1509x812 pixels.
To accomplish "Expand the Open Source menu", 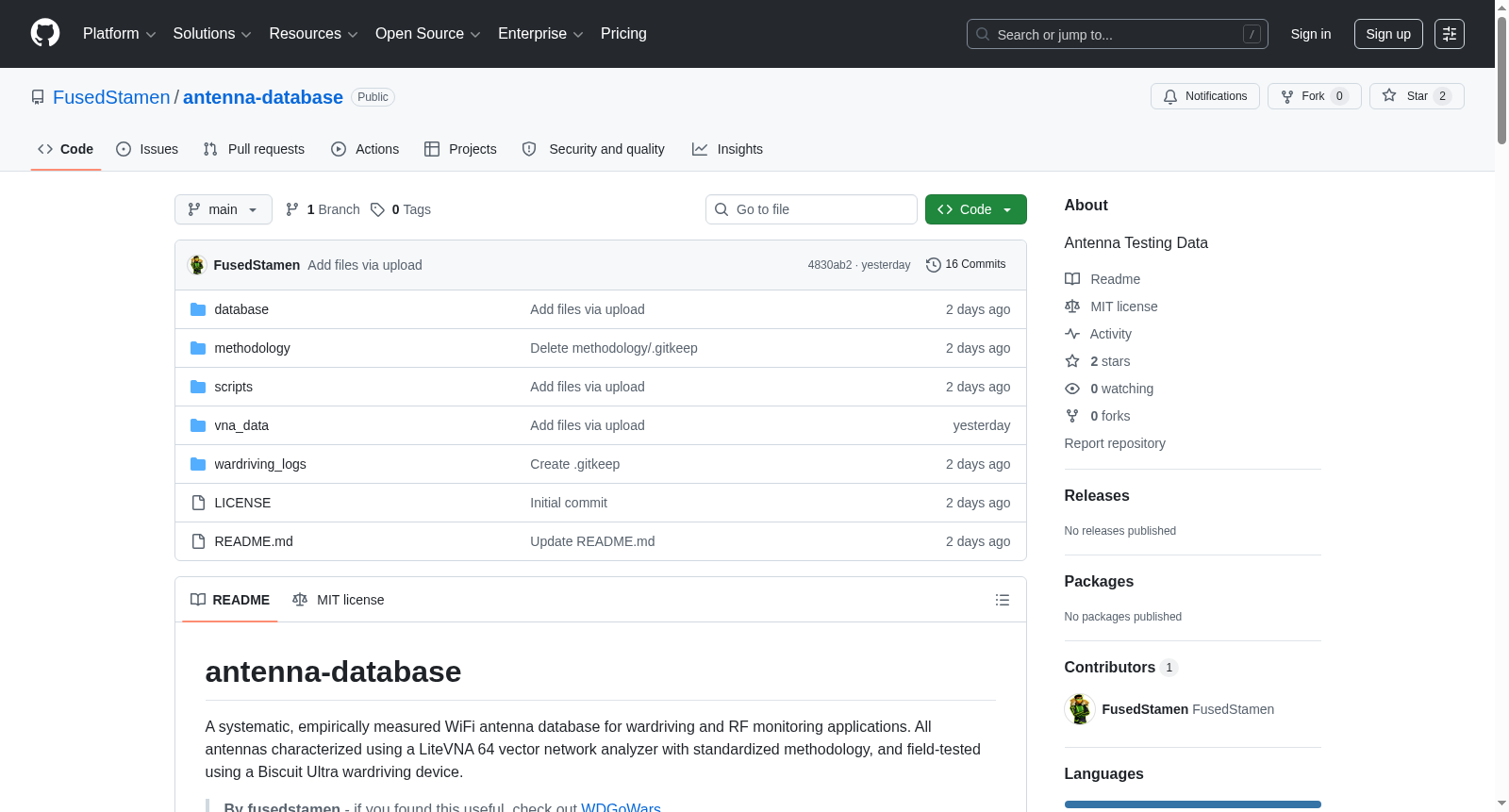I will [428, 34].
